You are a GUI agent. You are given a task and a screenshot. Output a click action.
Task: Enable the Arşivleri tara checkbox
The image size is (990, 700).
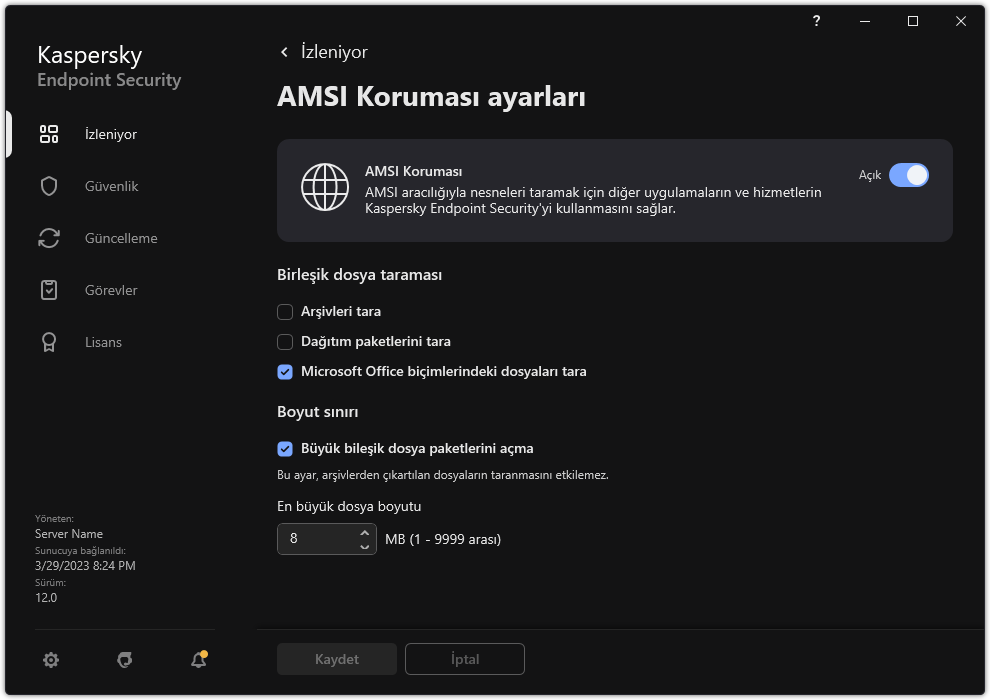tap(285, 311)
